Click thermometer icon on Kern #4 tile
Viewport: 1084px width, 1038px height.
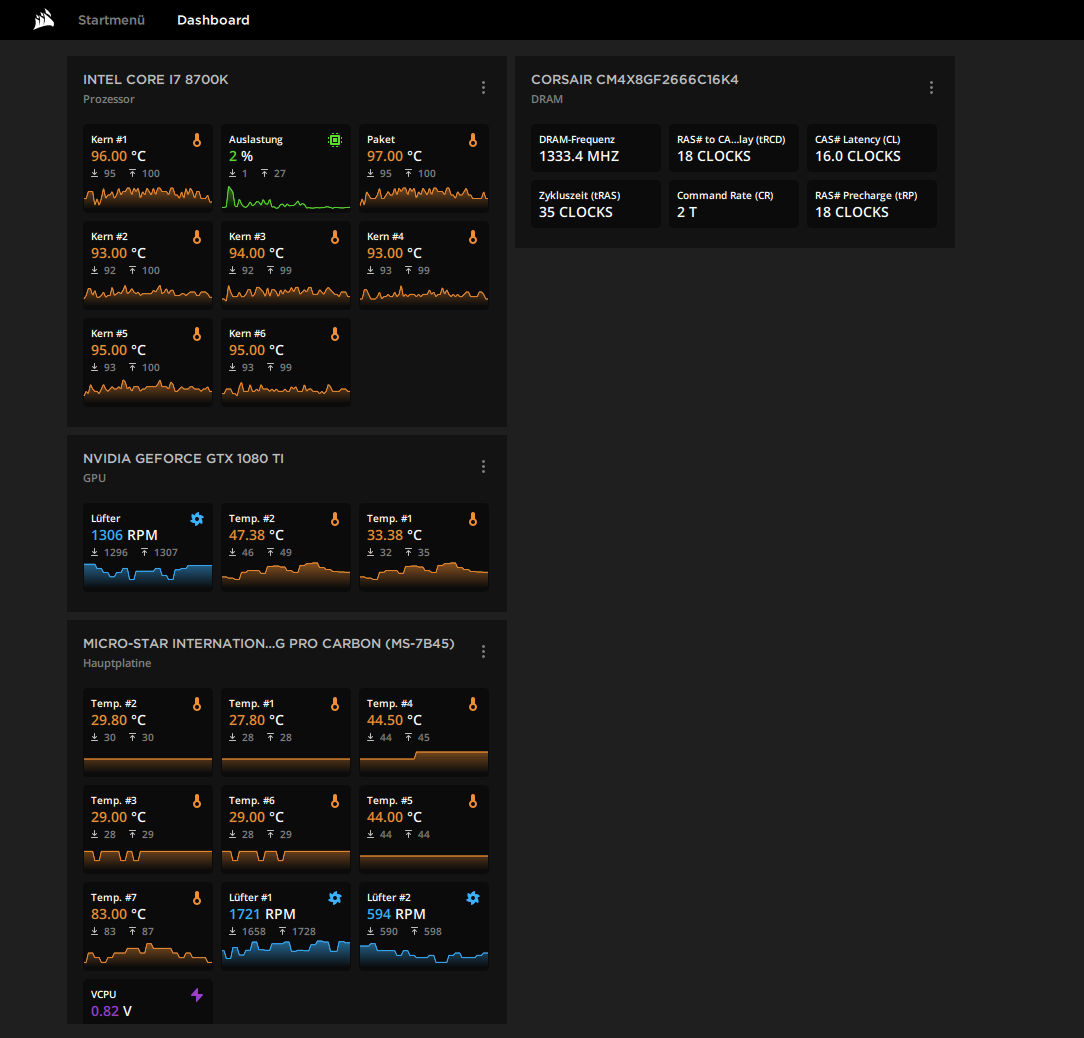coord(473,237)
